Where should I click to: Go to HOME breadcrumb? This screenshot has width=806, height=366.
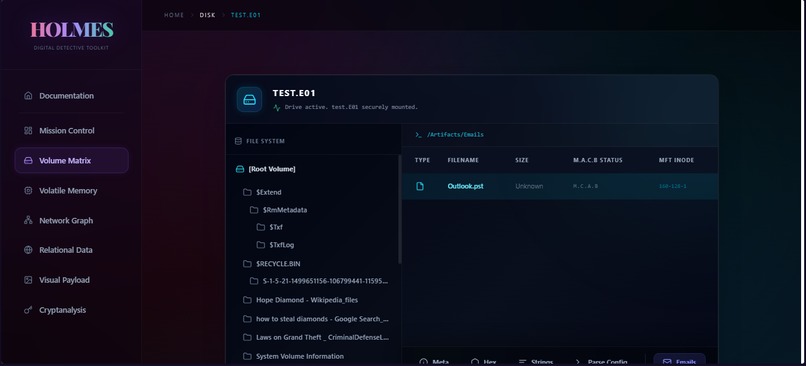point(174,15)
